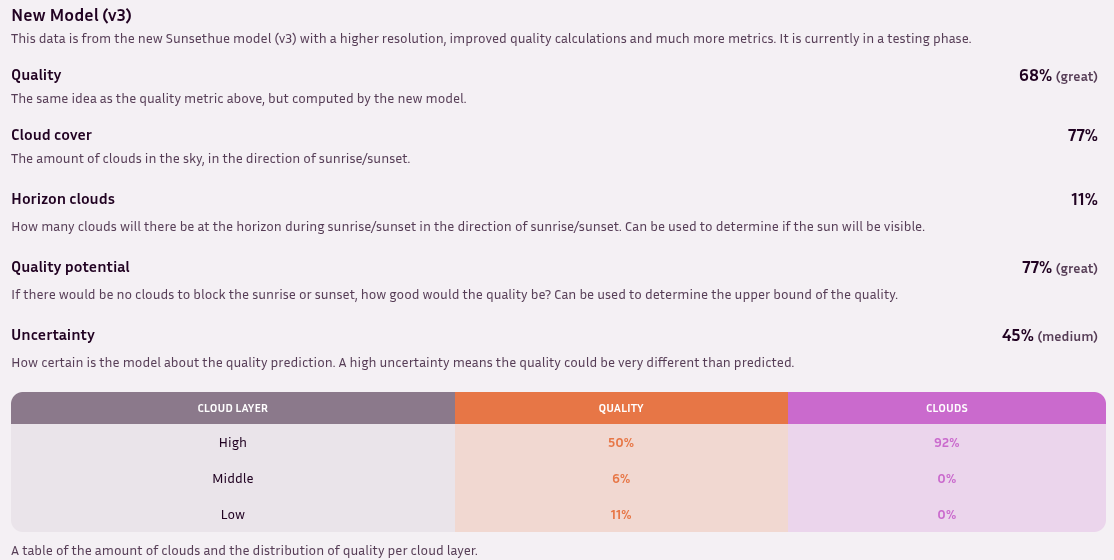Click the Uncertainty heading

[53, 335]
